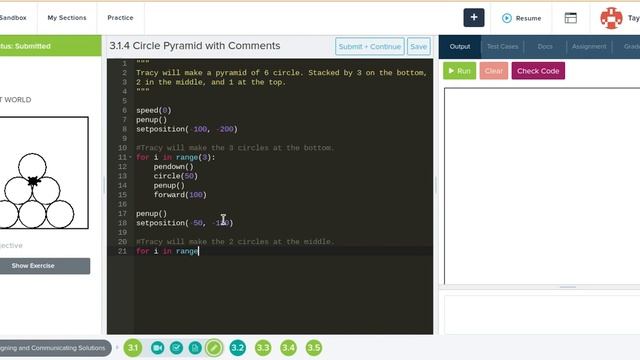Clear the output canvas
The width and height of the screenshot is (640, 360).
pyautogui.click(x=494, y=71)
